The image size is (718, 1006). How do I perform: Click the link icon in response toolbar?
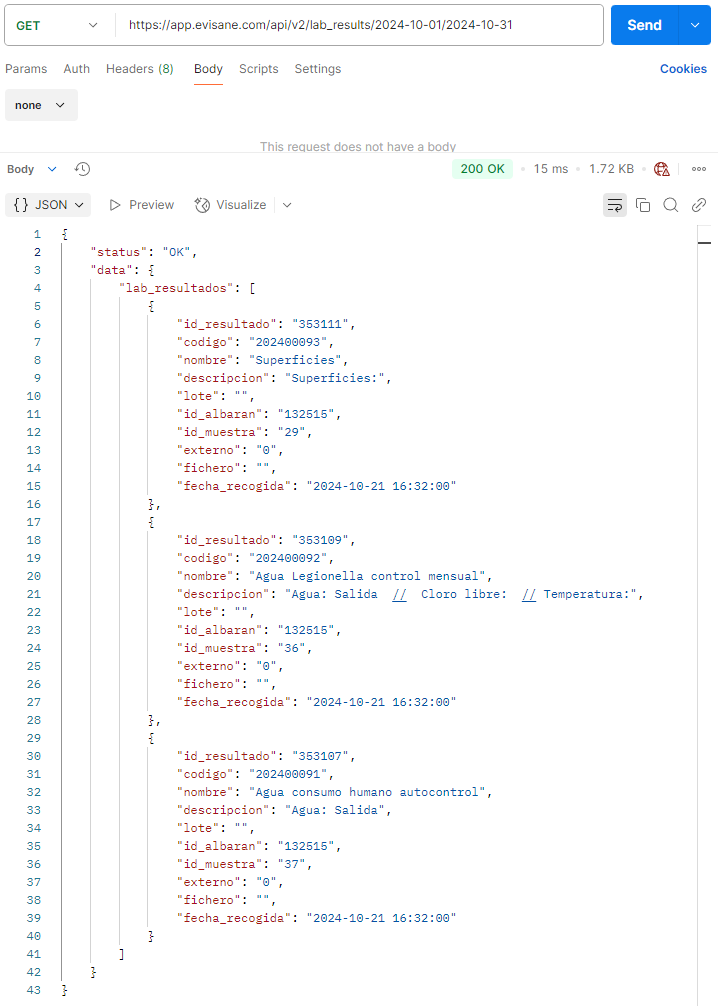(699, 205)
